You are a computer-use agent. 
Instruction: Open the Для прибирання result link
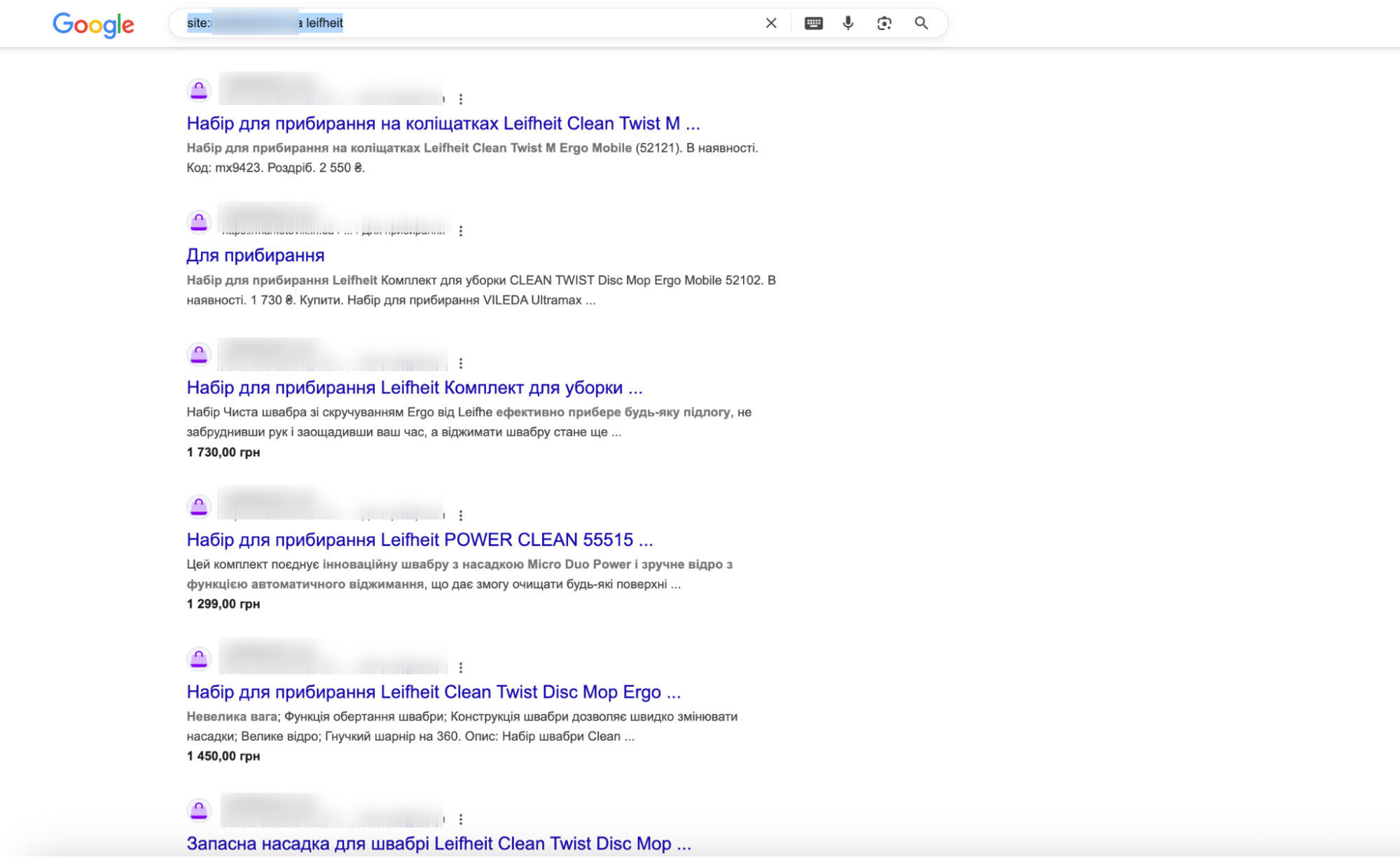tap(255, 256)
